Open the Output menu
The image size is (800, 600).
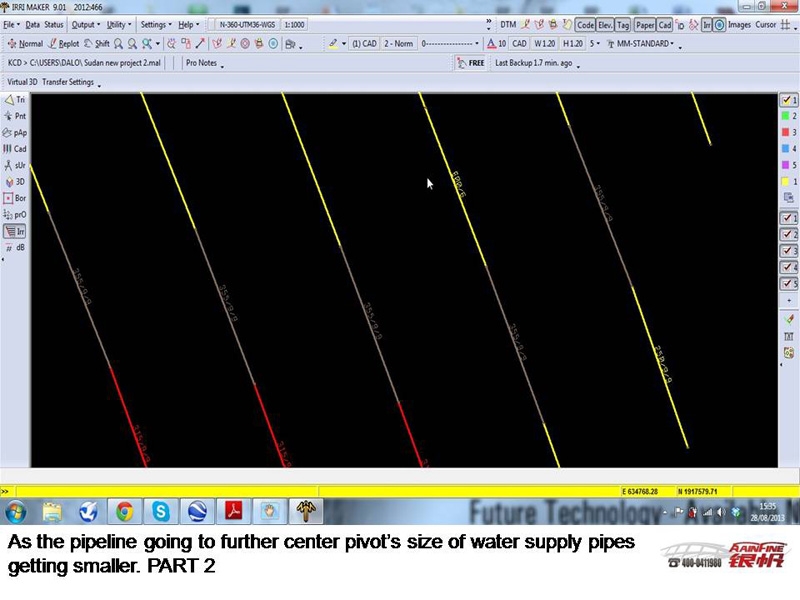pos(85,24)
